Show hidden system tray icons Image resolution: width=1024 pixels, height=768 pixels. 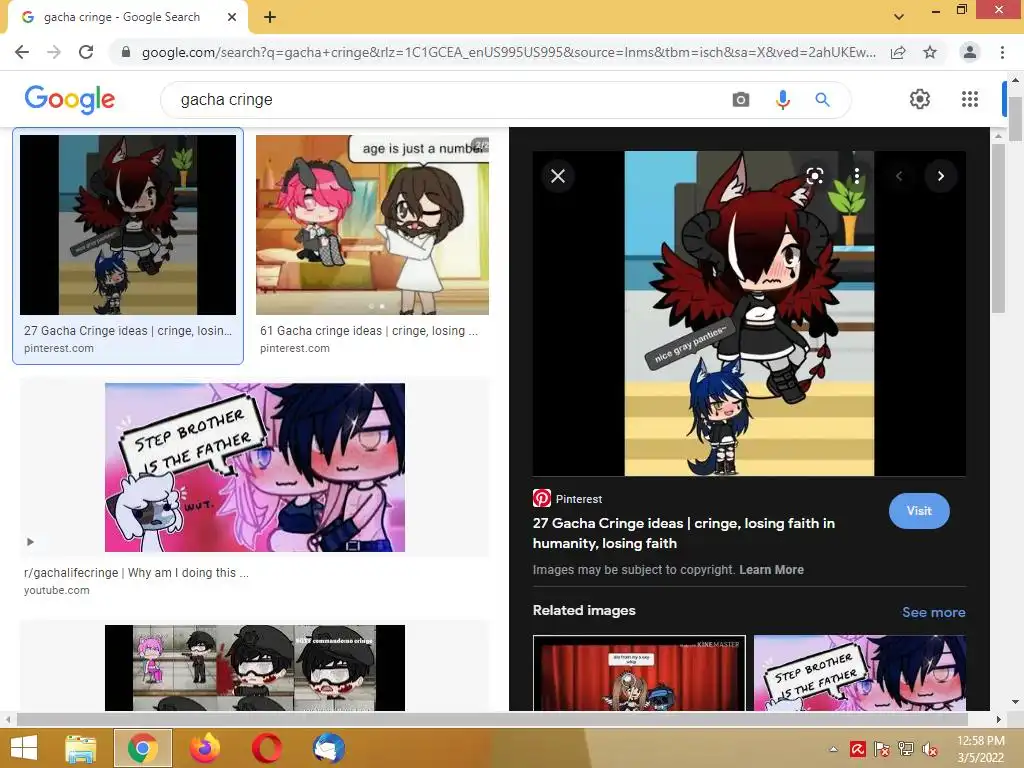coord(833,749)
